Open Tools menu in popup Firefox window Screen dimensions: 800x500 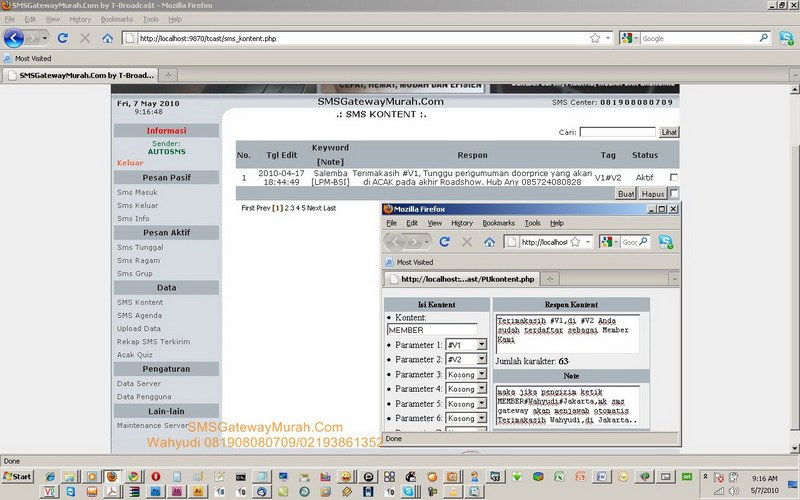click(x=532, y=223)
